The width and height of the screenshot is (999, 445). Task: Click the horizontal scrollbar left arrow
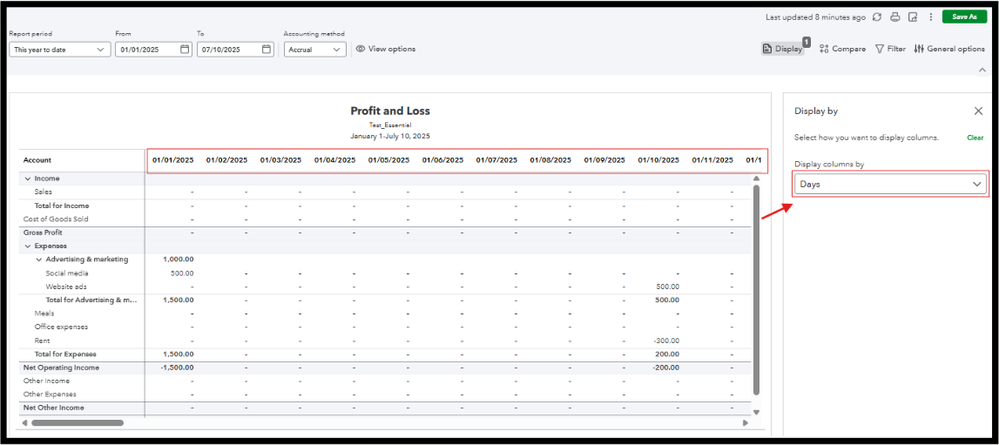25,423
